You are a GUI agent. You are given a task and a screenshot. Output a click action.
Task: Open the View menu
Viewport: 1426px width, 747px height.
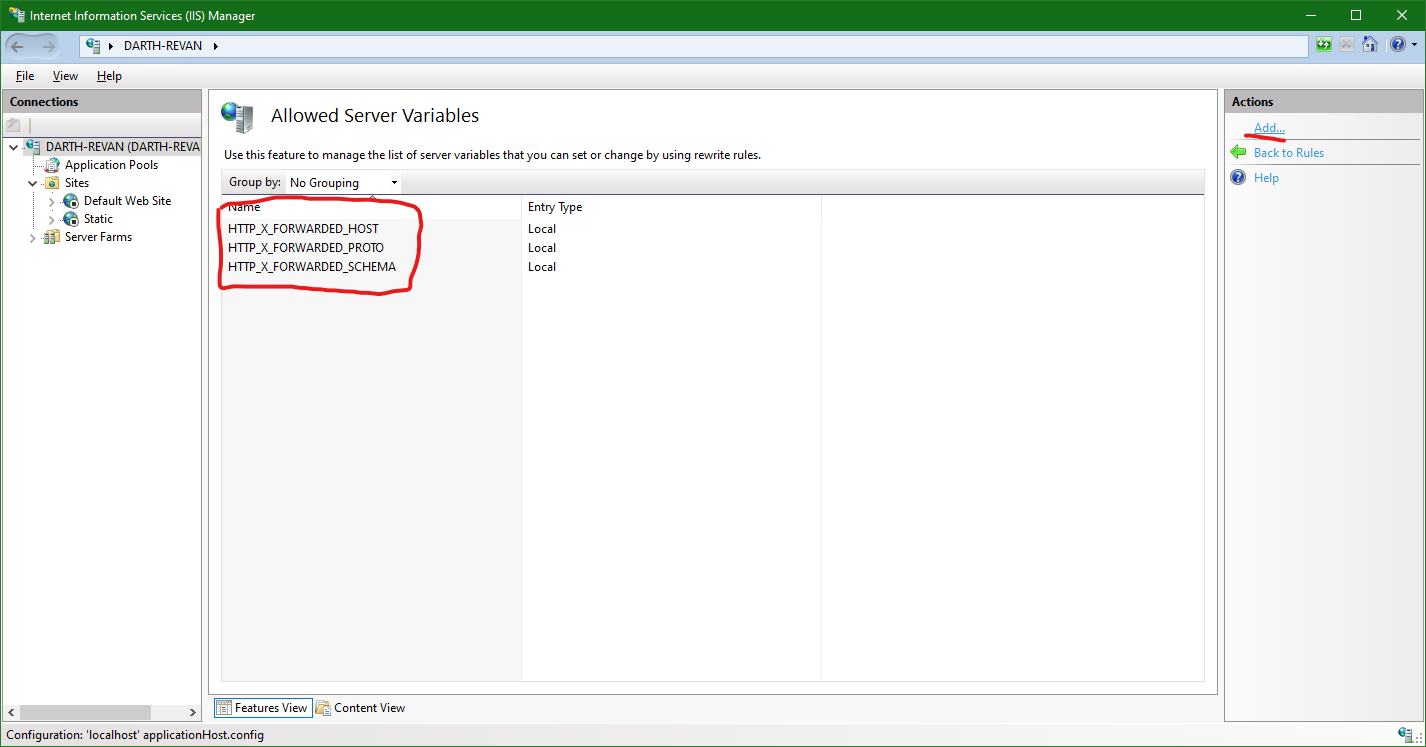coord(64,75)
